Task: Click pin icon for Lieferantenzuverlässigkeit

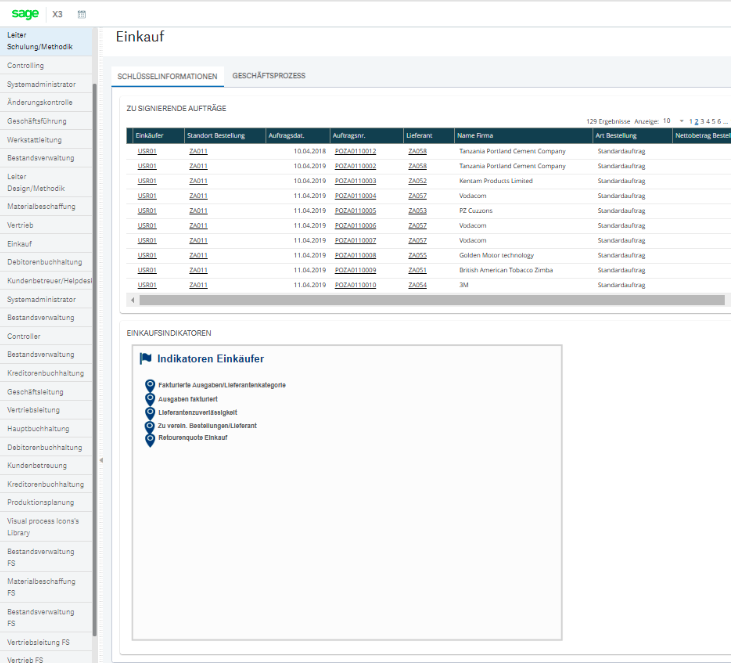Action: 150,413
